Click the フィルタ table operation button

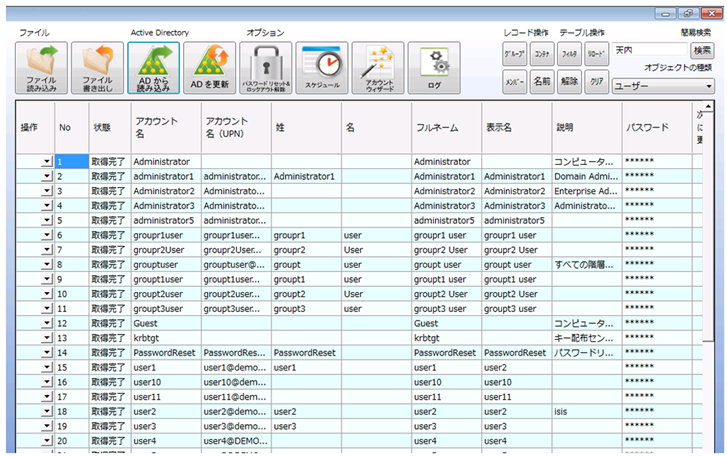coord(569,54)
